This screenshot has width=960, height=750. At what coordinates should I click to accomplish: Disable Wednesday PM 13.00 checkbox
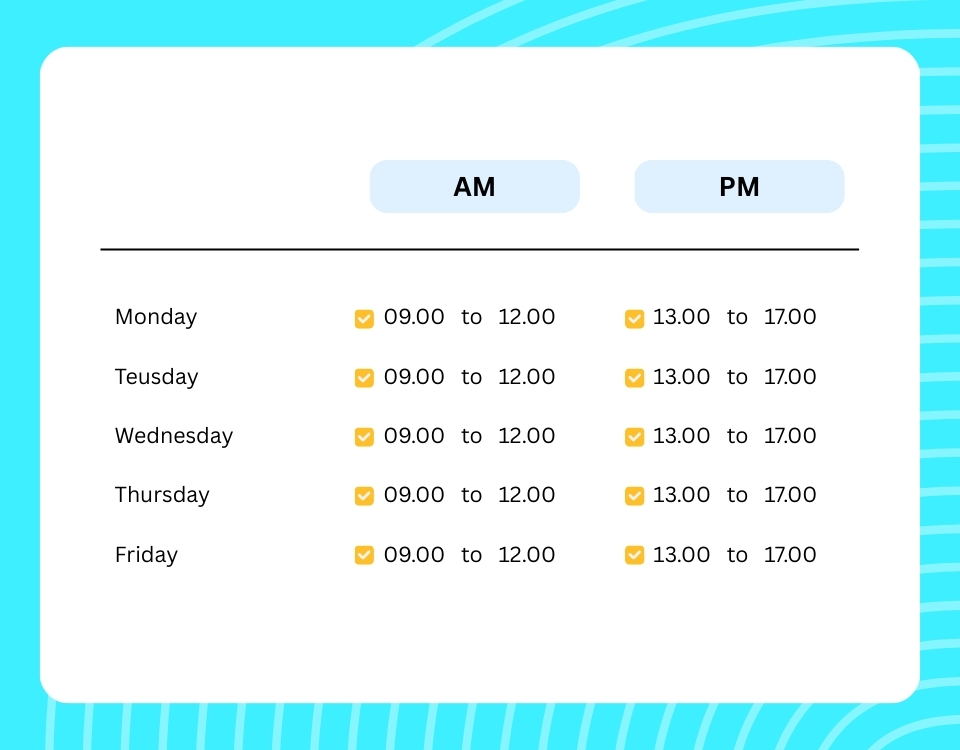pyautogui.click(x=634, y=437)
